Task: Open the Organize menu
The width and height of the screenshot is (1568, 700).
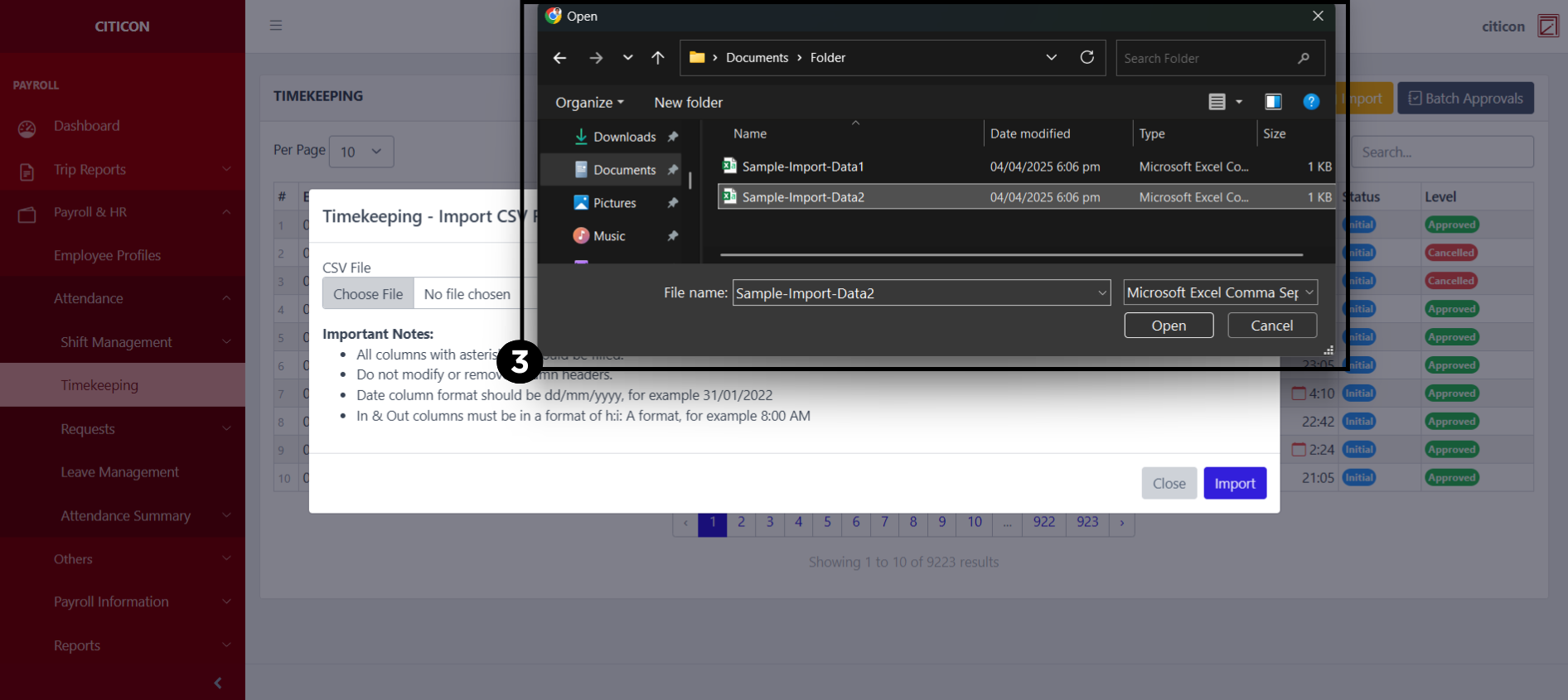Action: (589, 103)
